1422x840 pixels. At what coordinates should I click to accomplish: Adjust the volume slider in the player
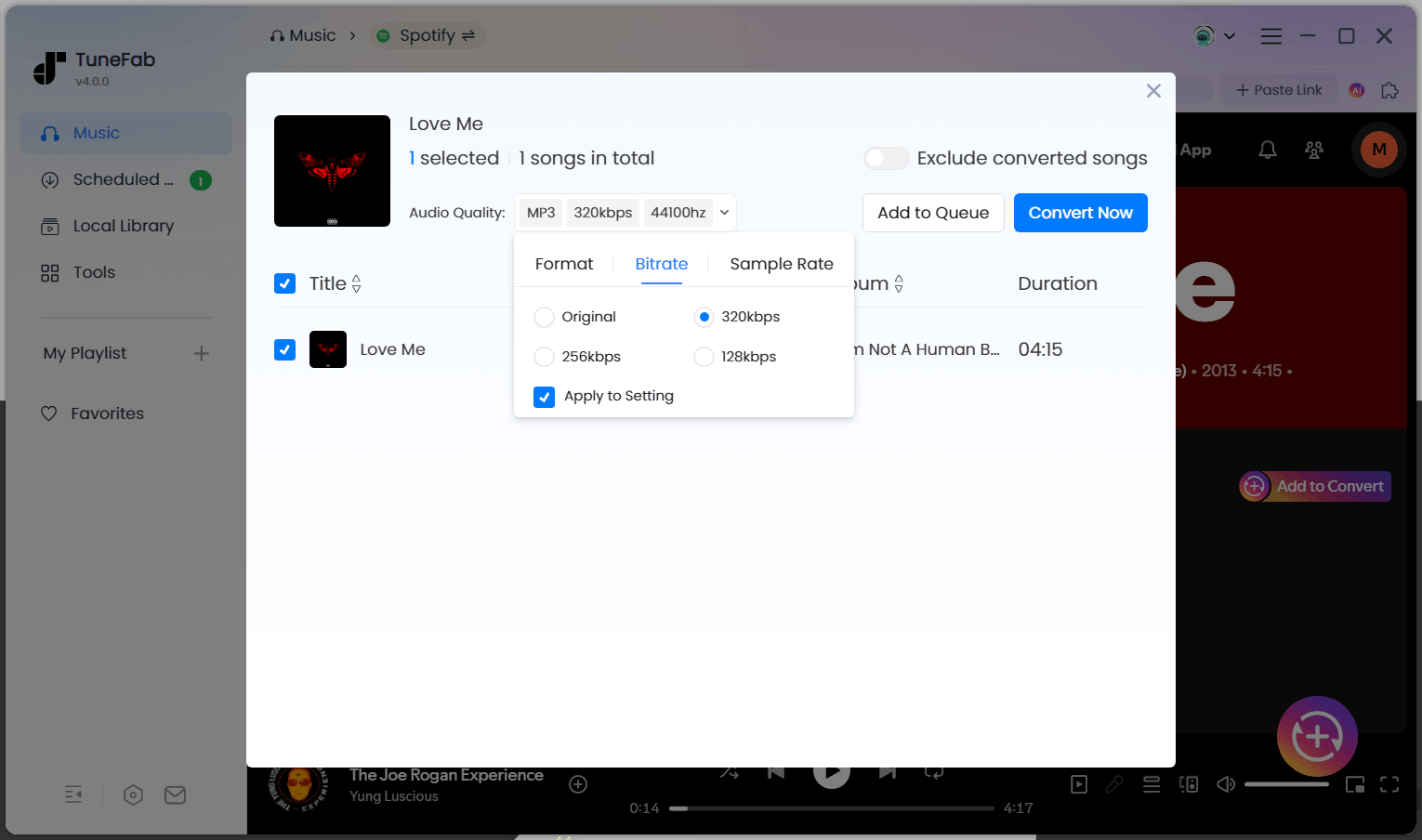[1287, 783]
